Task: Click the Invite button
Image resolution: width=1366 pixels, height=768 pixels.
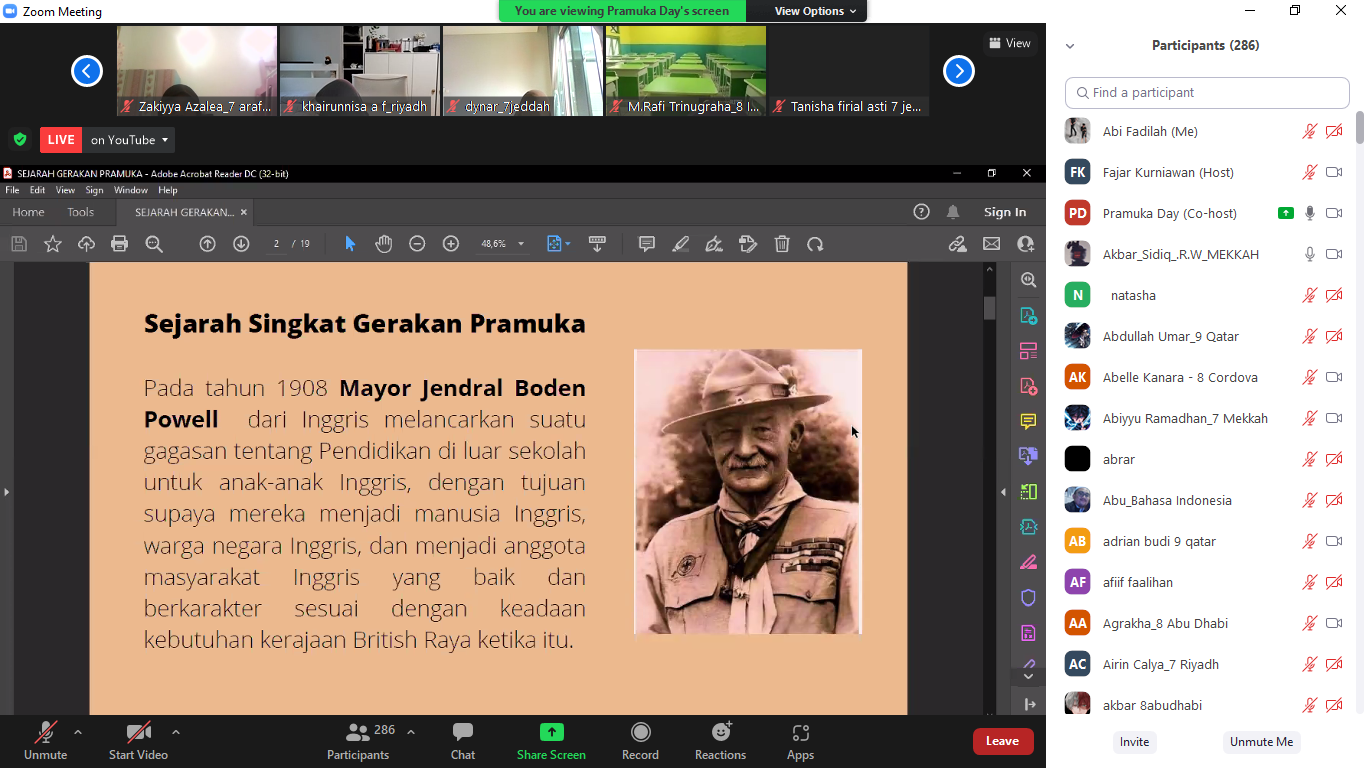Action: pos(1134,742)
